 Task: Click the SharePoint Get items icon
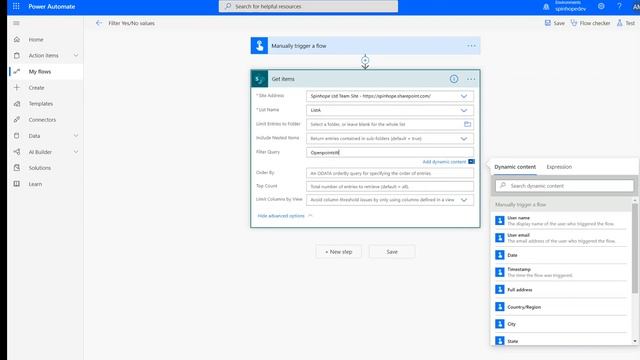[x=260, y=79]
